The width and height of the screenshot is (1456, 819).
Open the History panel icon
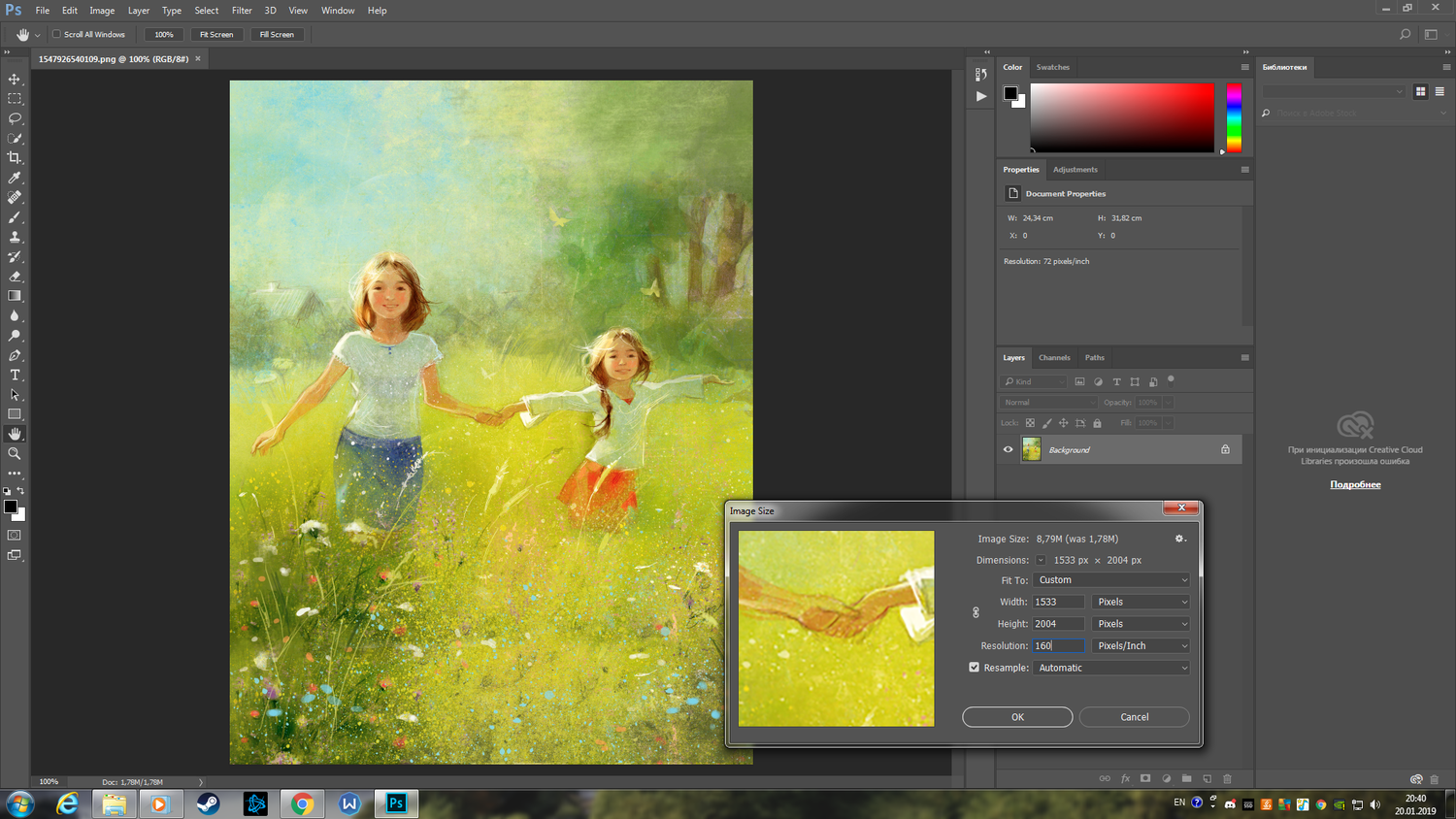[981, 74]
